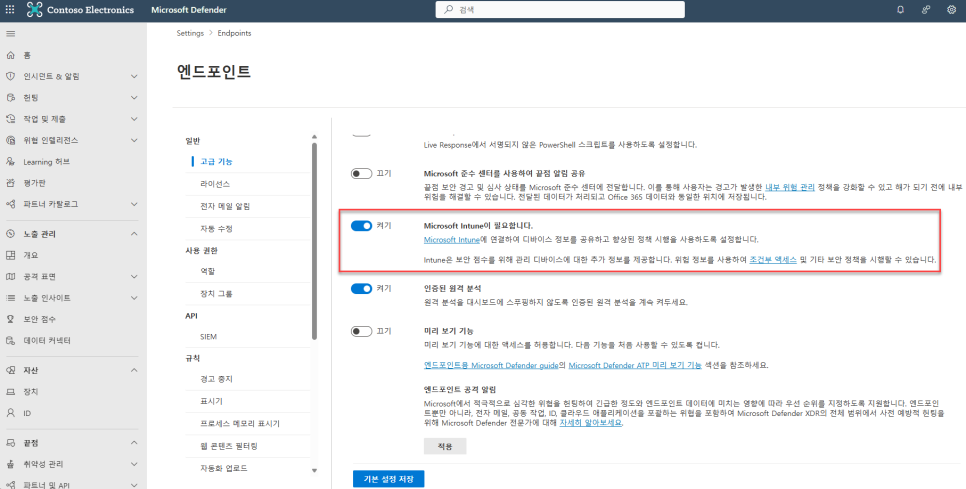Click the 적용 button
Image resolution: width=966 pixels, height=489 pixels.
(445, 446)
